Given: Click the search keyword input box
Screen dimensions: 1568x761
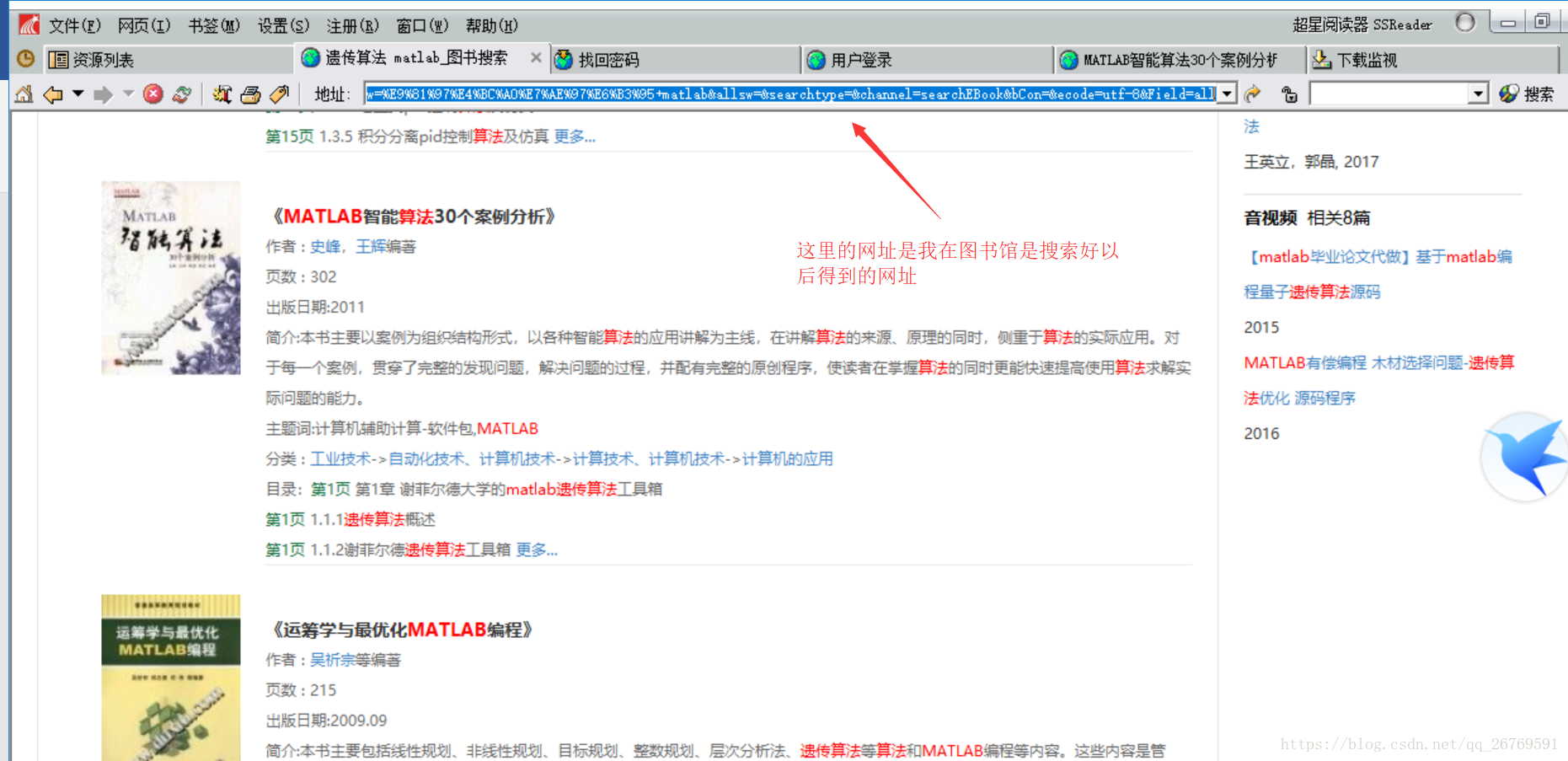Looking at the screenshot, I should (x=1390, y=94).
